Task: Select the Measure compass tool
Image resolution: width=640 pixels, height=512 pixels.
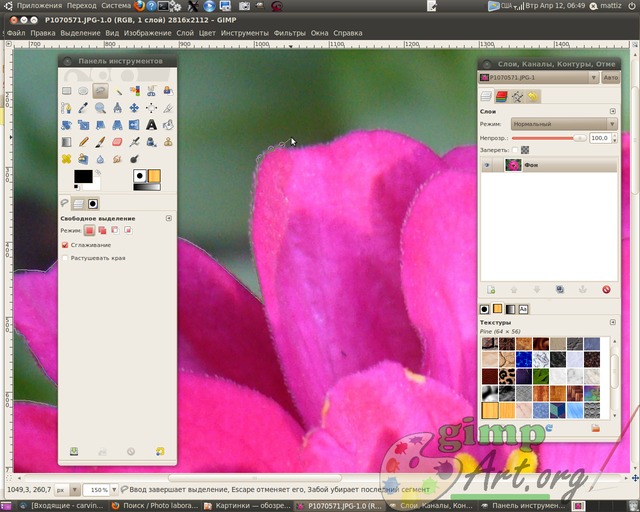Action: tap(118, 108)
